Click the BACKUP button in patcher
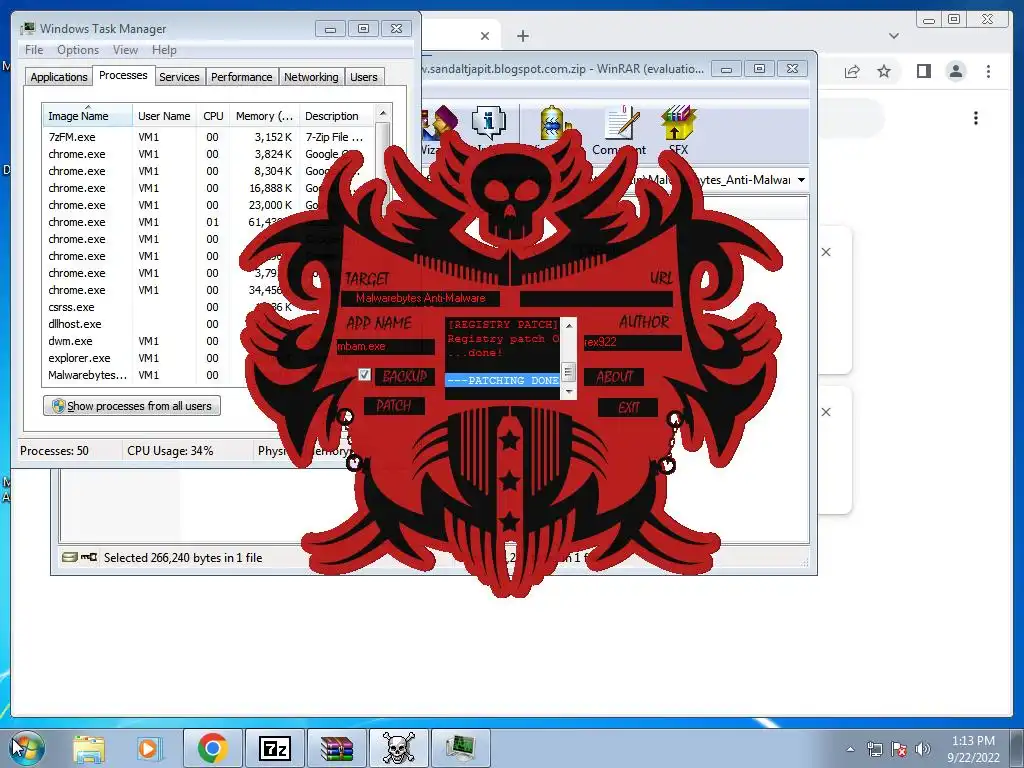The image size is (1024, 768). [x=404, y=376]
